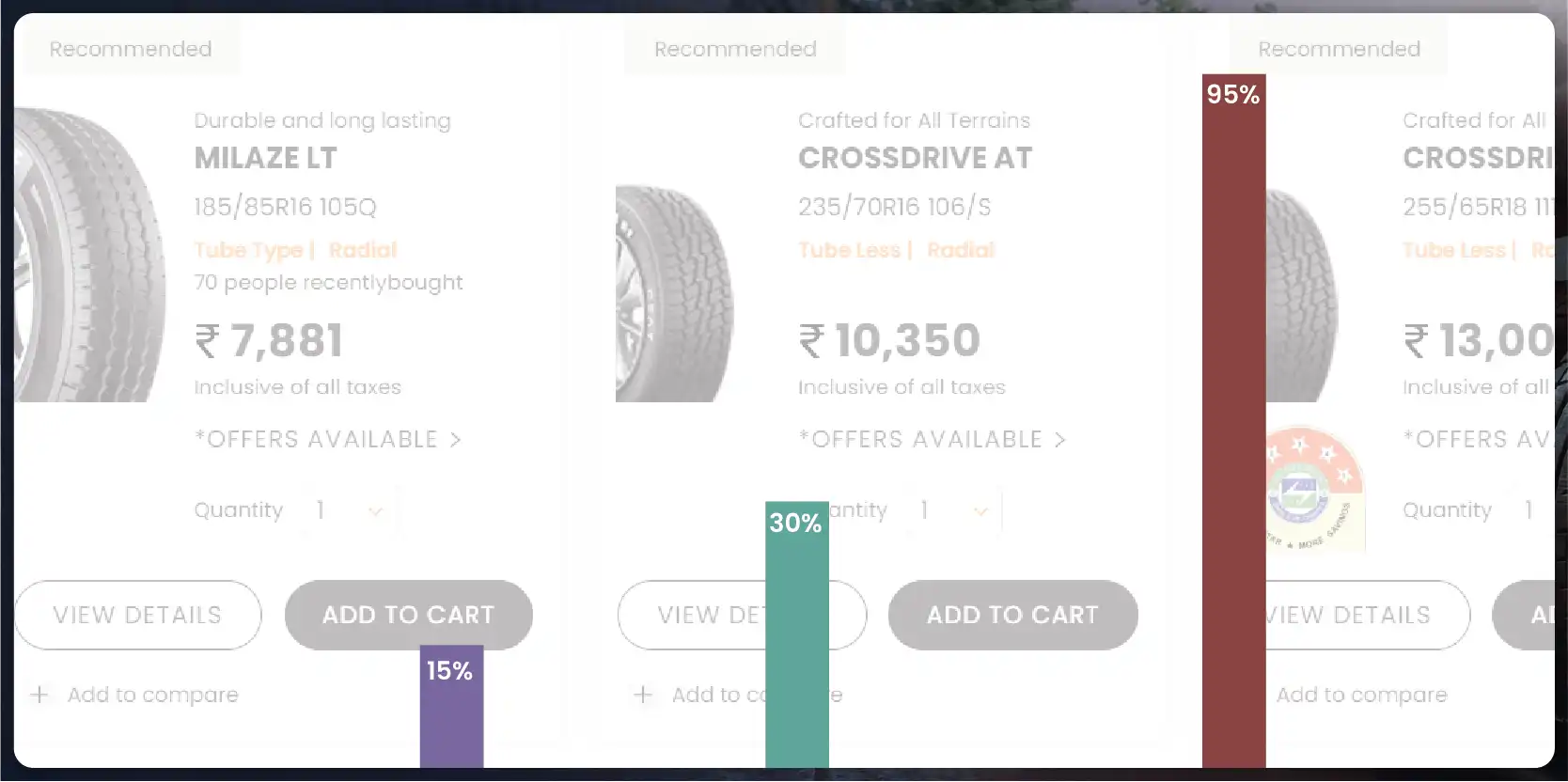Select the purple 15% bar
1568x782 pixels.
452,707
